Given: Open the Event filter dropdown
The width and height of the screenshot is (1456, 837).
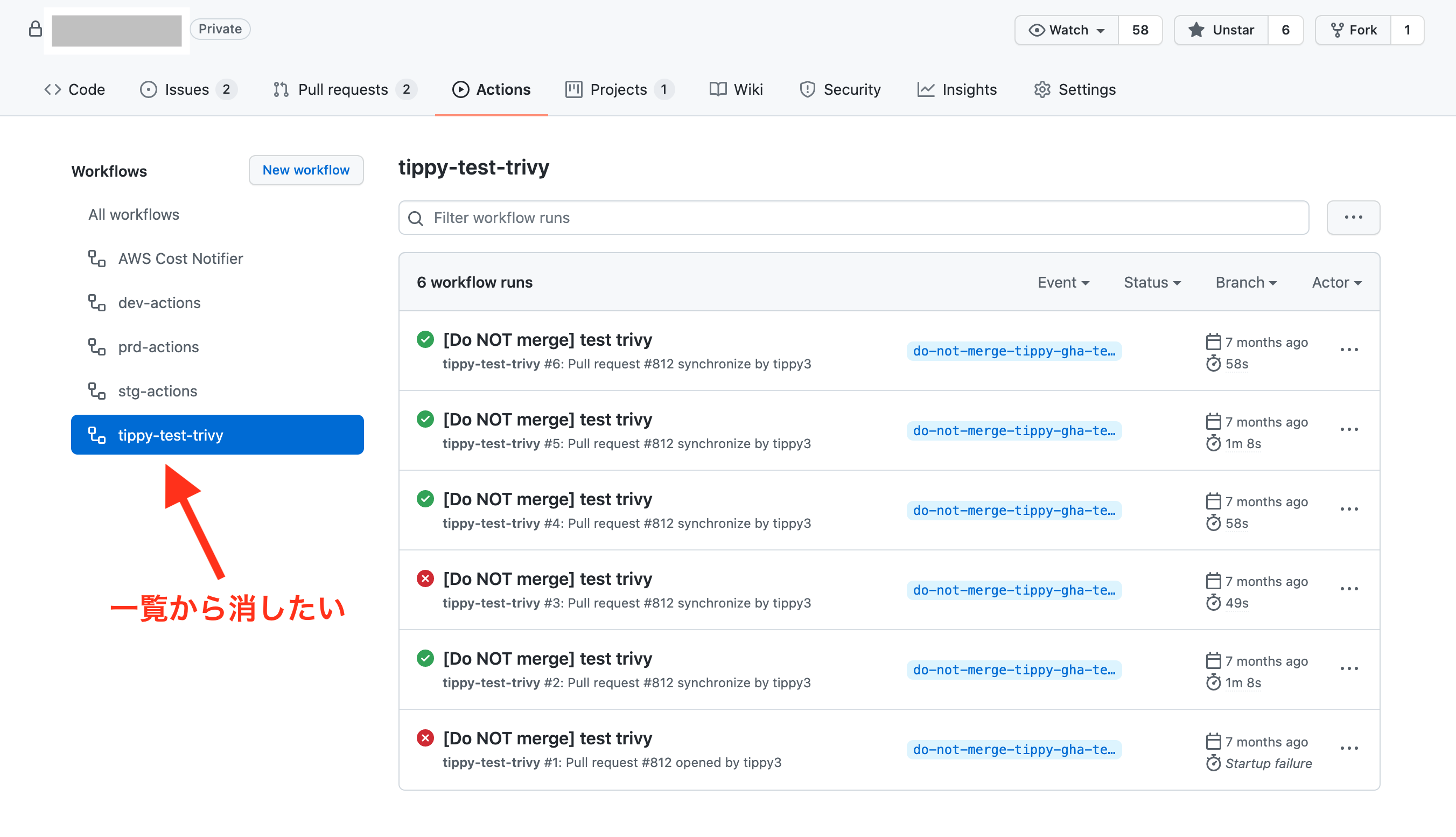Looking at the screenshot, I should (1063, 282).
